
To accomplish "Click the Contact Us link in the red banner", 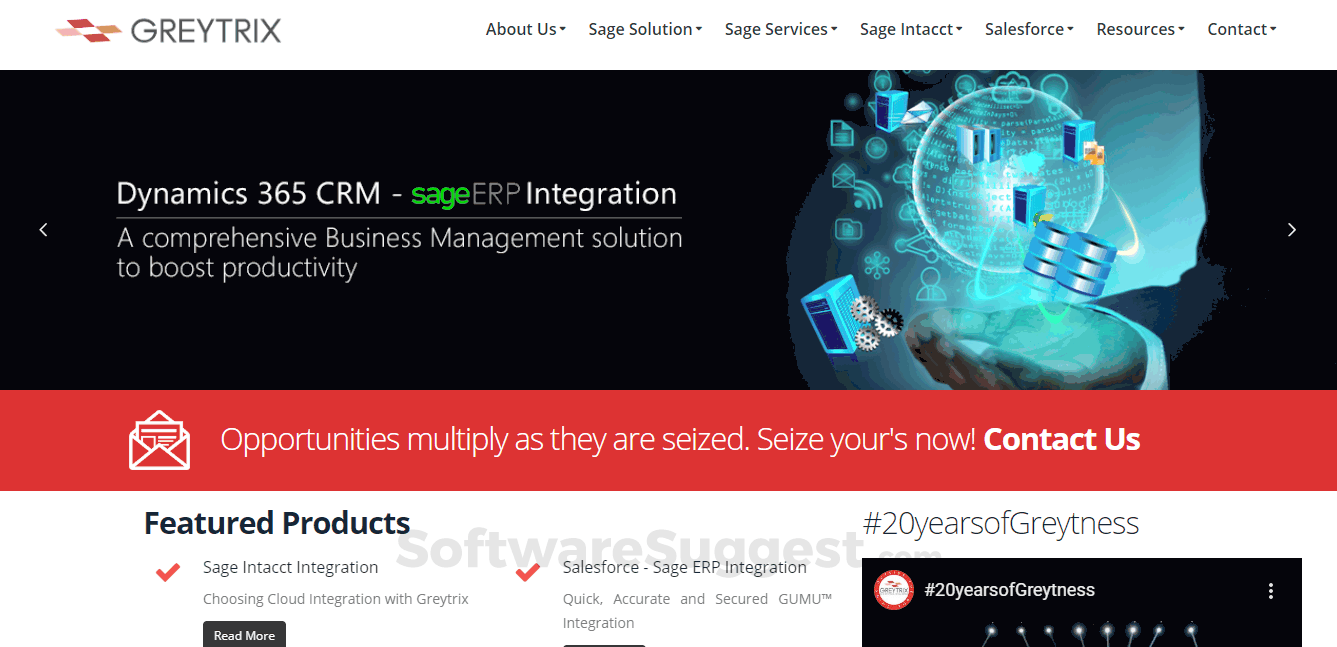I will (1062, 438).
